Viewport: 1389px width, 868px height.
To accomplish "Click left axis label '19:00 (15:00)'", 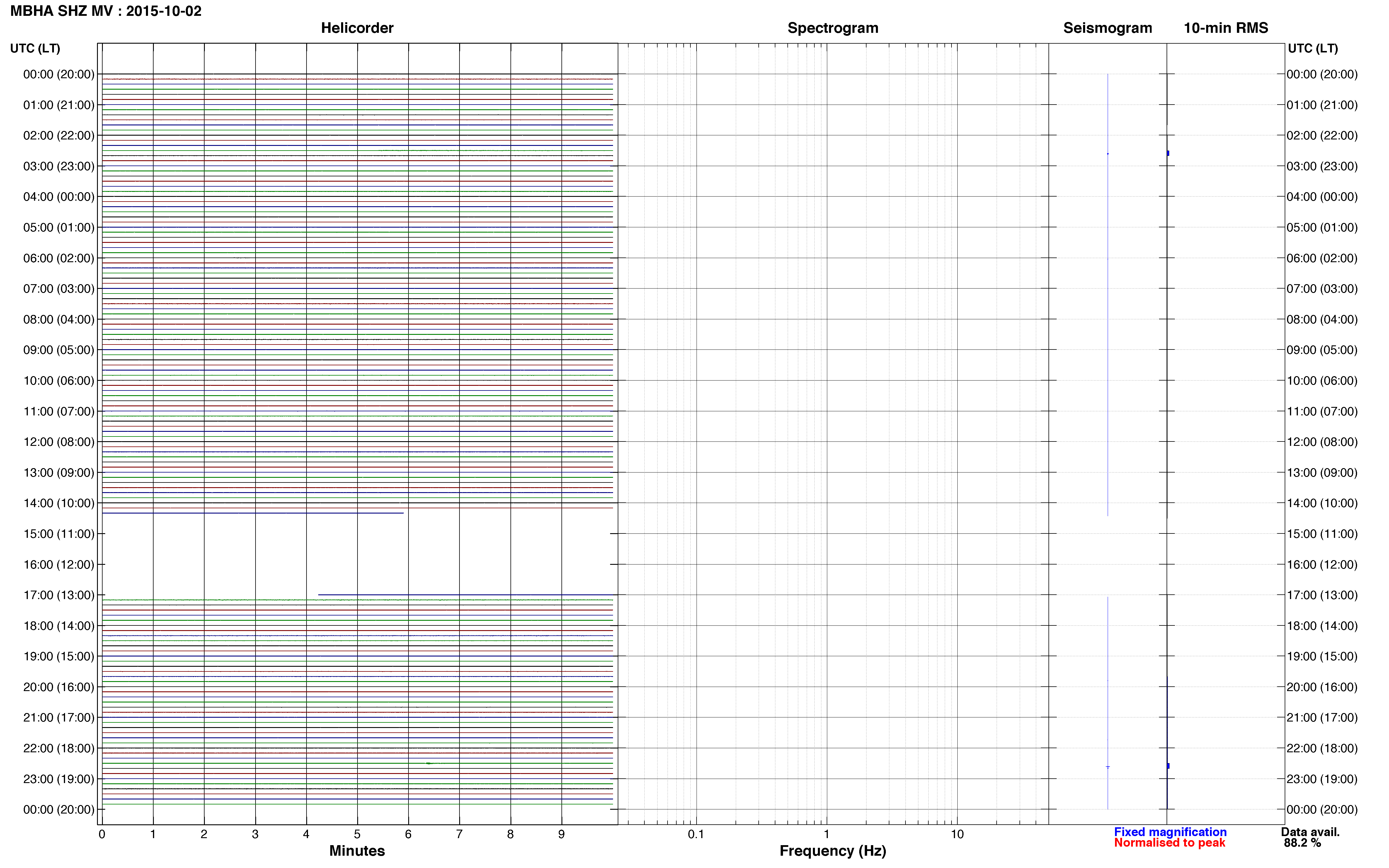I will point(59,656).
